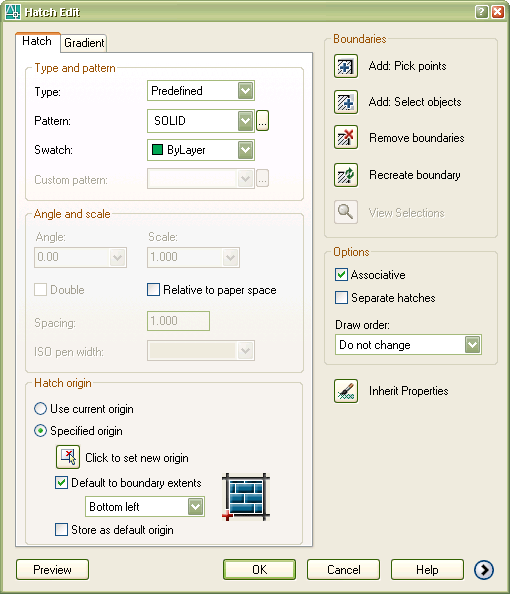Image resolution: width=510 pixels, height=594 pixels.
Task: Uncheck the Associative checkbox
Action: (341, 274)
